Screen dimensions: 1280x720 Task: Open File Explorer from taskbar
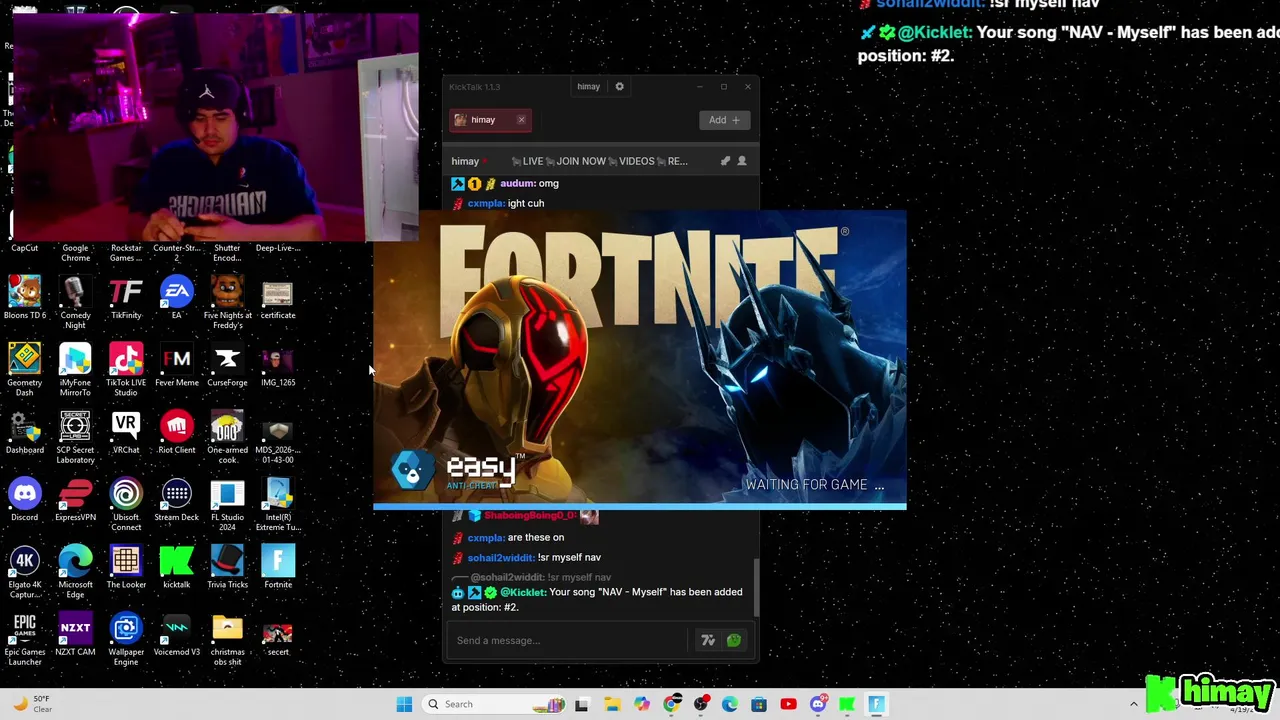click(x=612, y=704)
